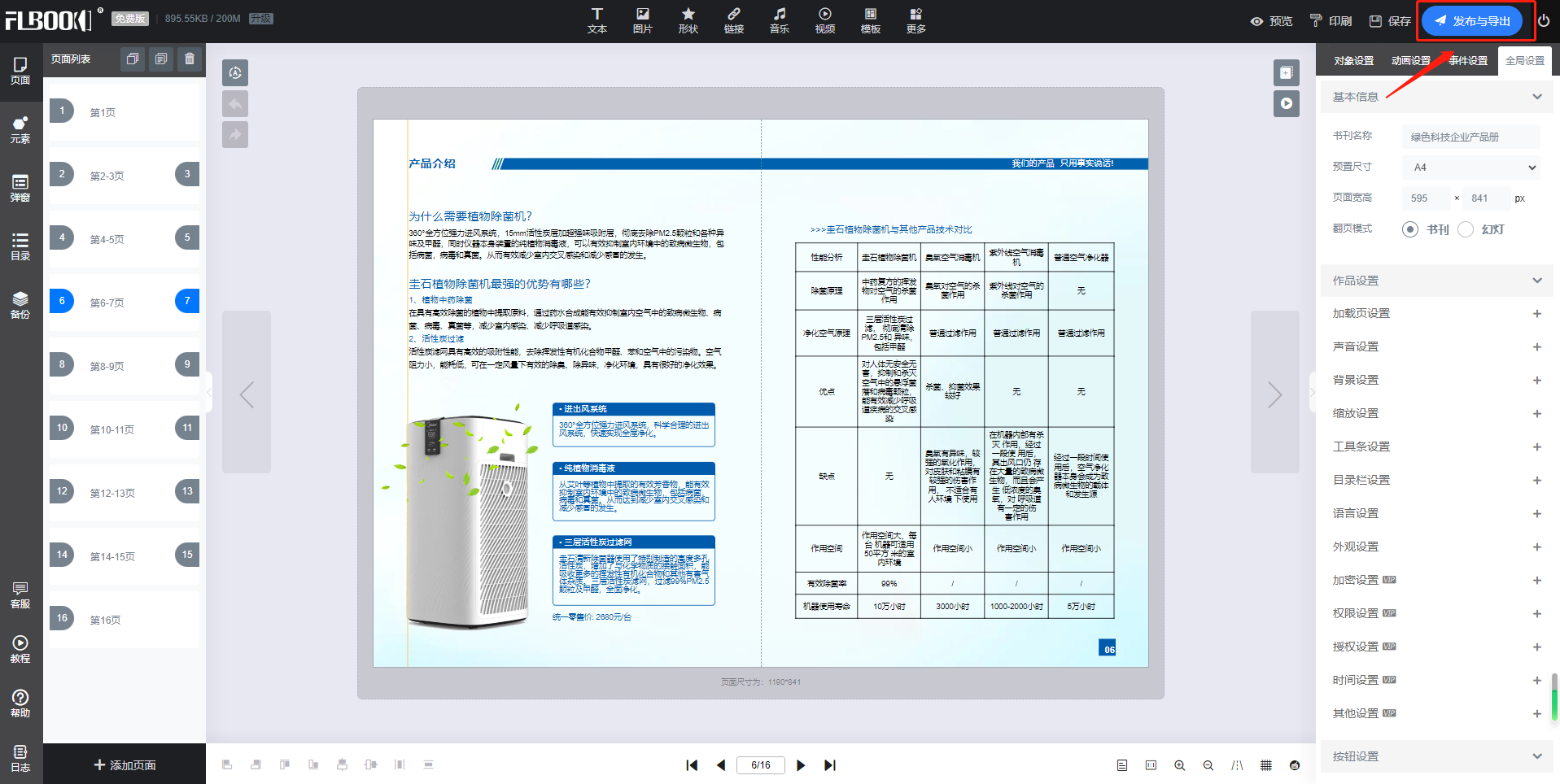Expand 语言设置 with plus
The height and width of the screenshot is (784, 1560).
(x=1537, y=514)
